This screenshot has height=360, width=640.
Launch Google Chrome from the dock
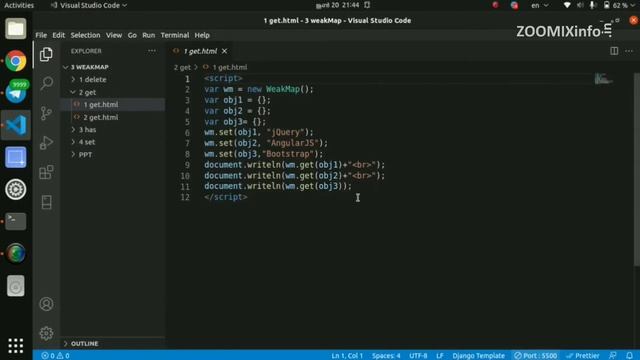coord(16,61)
